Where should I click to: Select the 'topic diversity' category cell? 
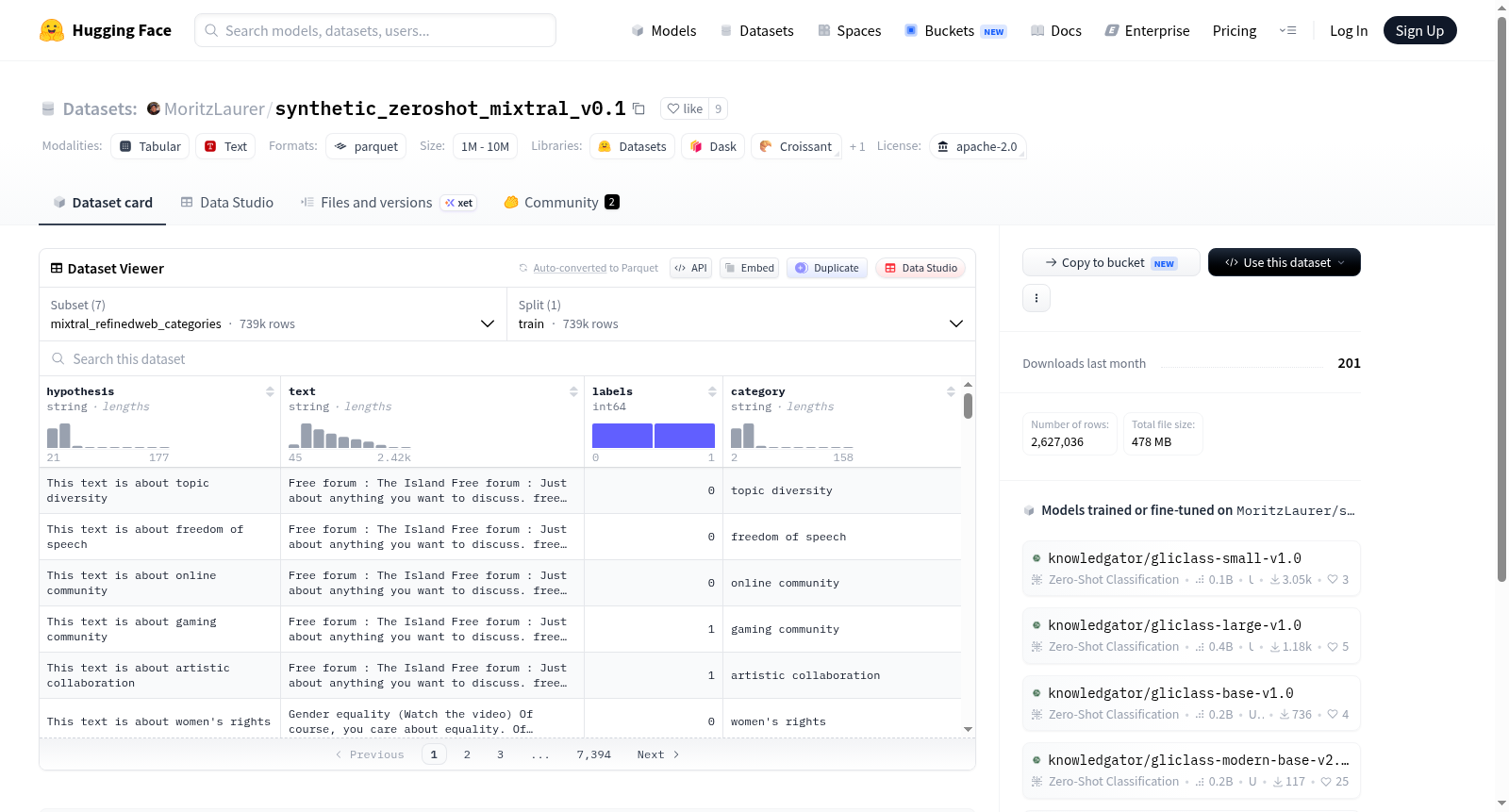(x=842, y=490)
